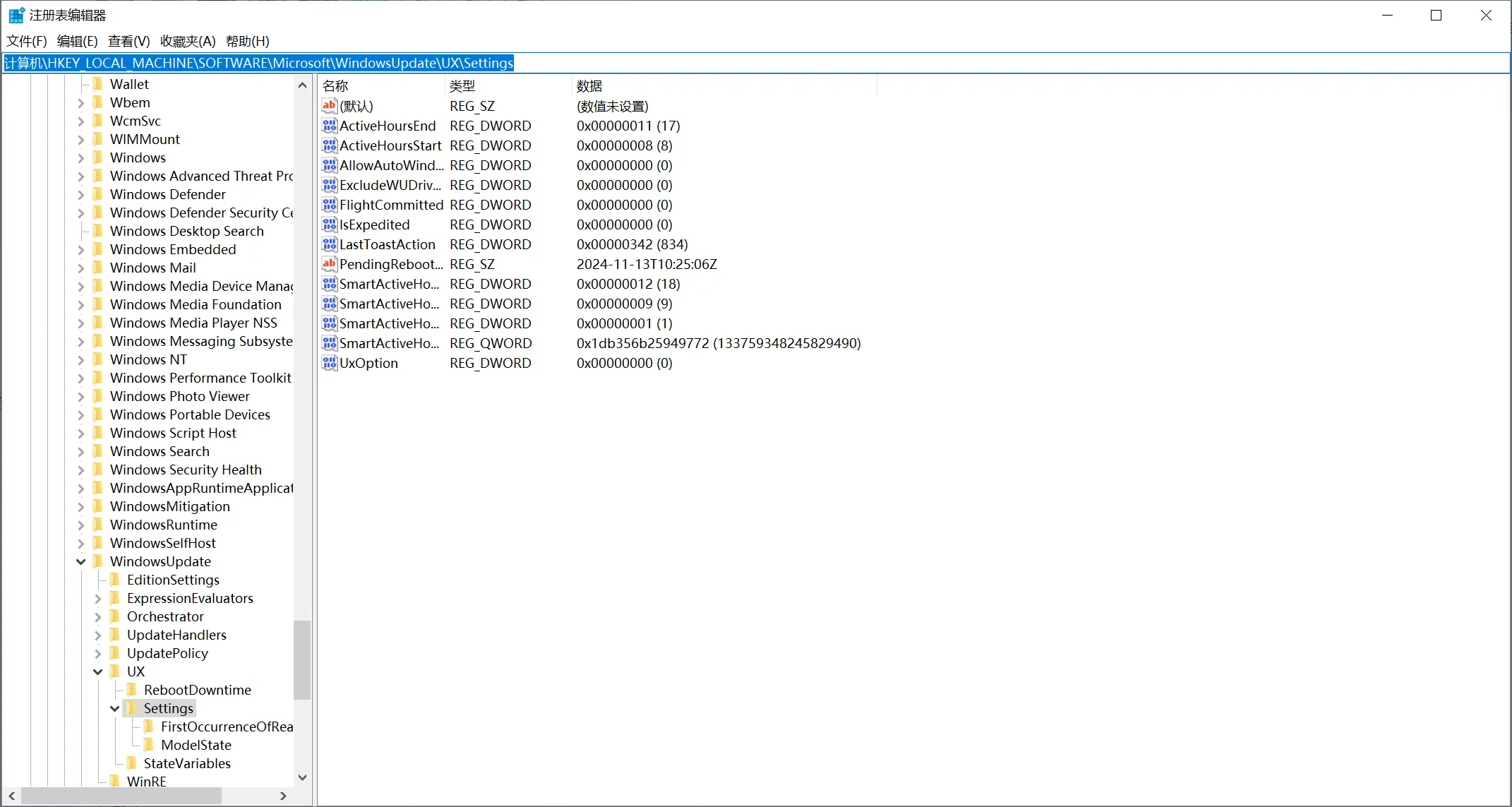Expand the Windows NT tree node

coord(80,360)
